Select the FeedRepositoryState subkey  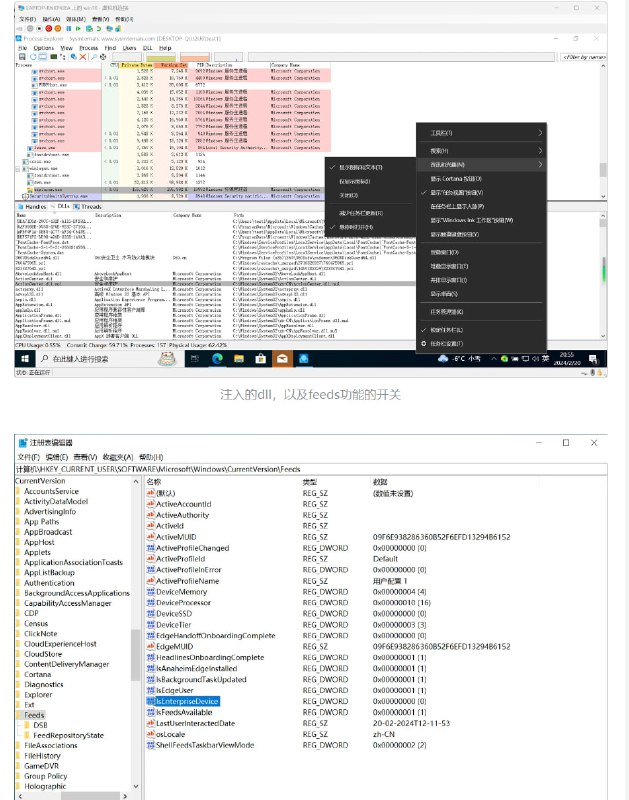68,735
